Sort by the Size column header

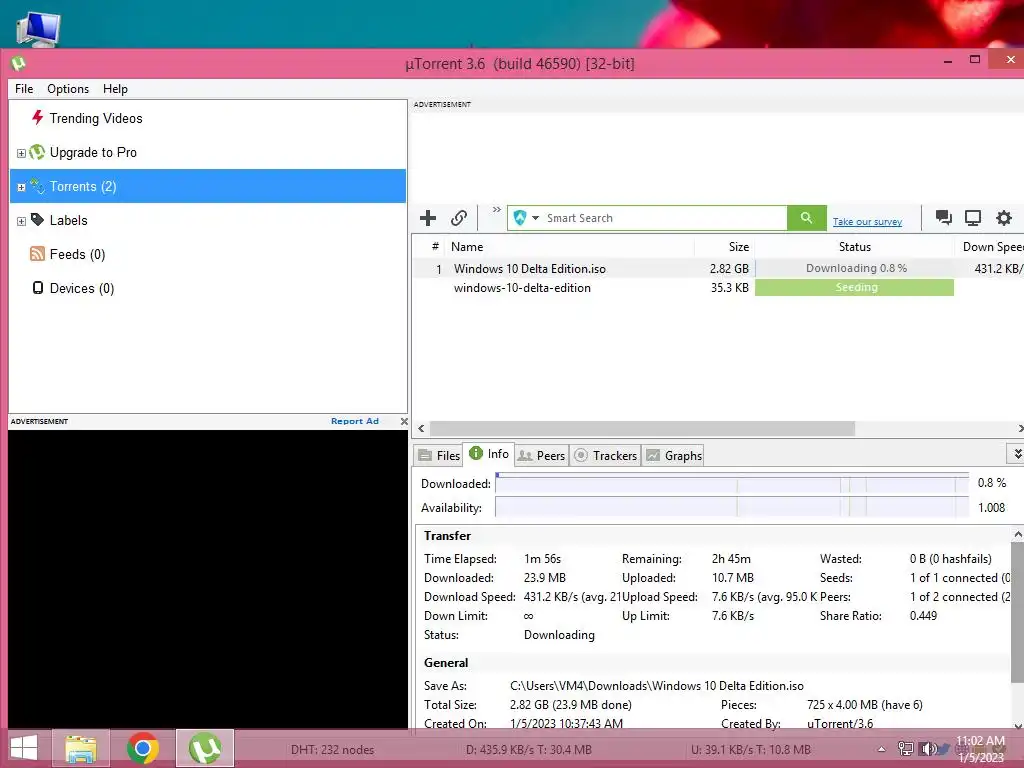coord(724,247)
